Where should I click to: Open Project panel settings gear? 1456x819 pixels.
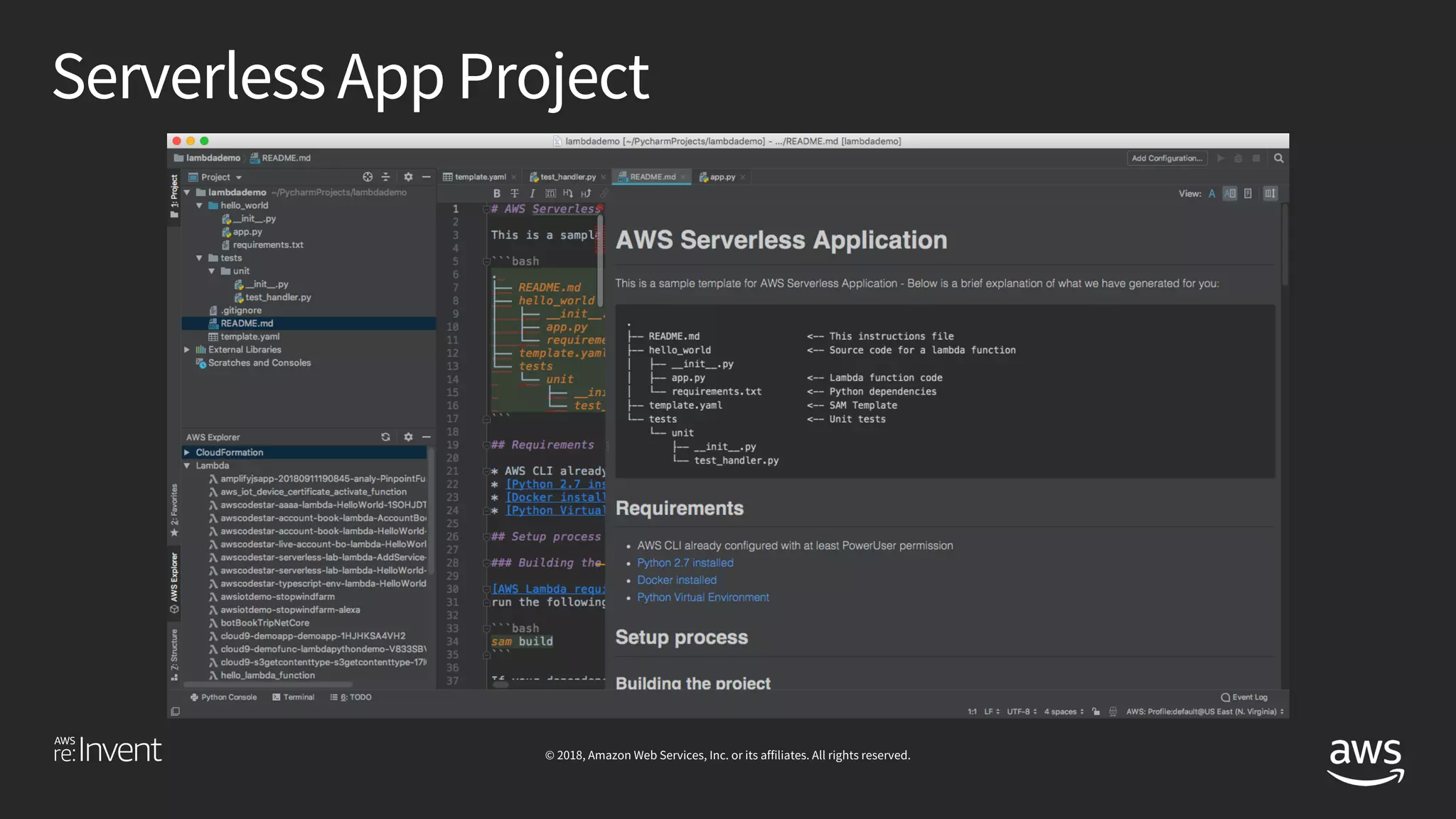(x=408, y=177)
